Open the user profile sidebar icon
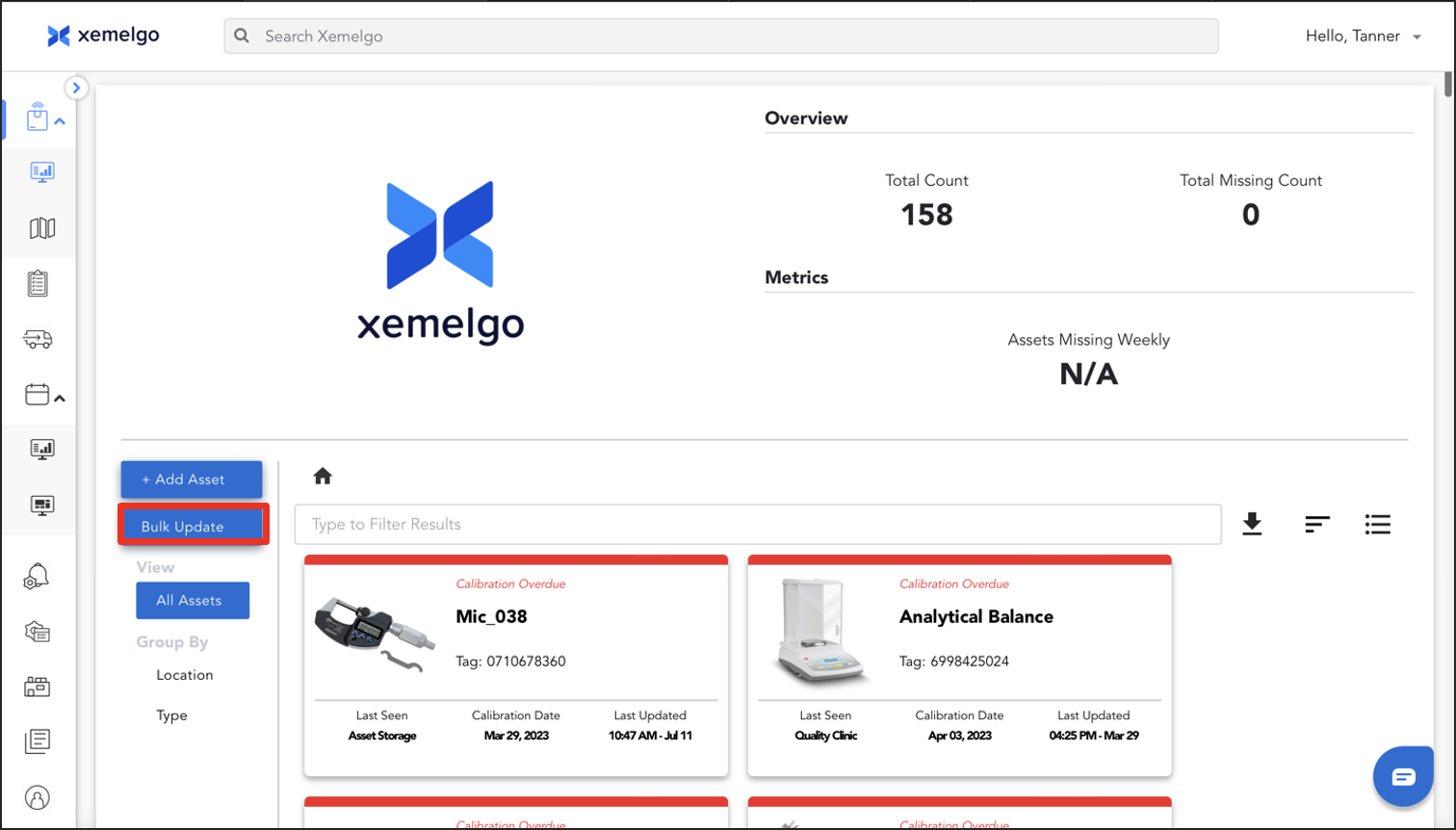This screenshot has width=1456, height=830. click(x=37, y=797)
